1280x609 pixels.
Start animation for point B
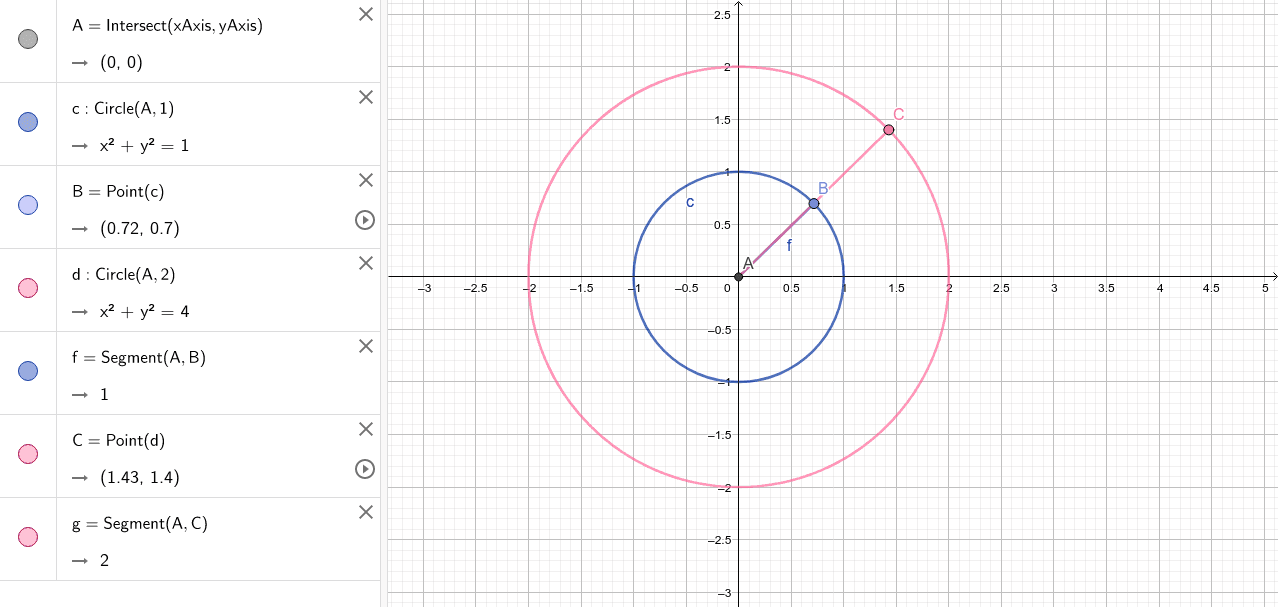point(365,221)
